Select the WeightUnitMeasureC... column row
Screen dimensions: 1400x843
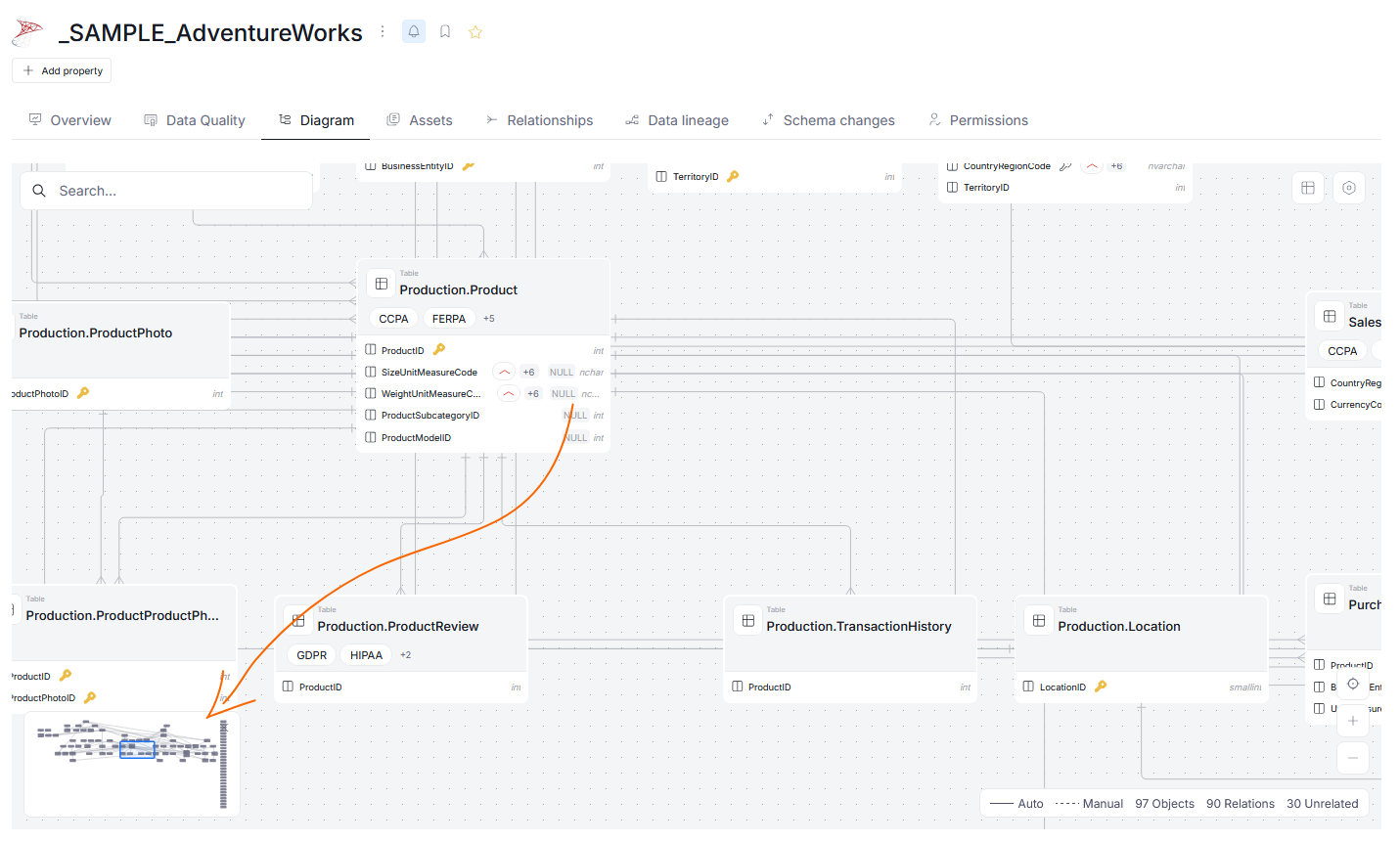click(x=484, y=393)
